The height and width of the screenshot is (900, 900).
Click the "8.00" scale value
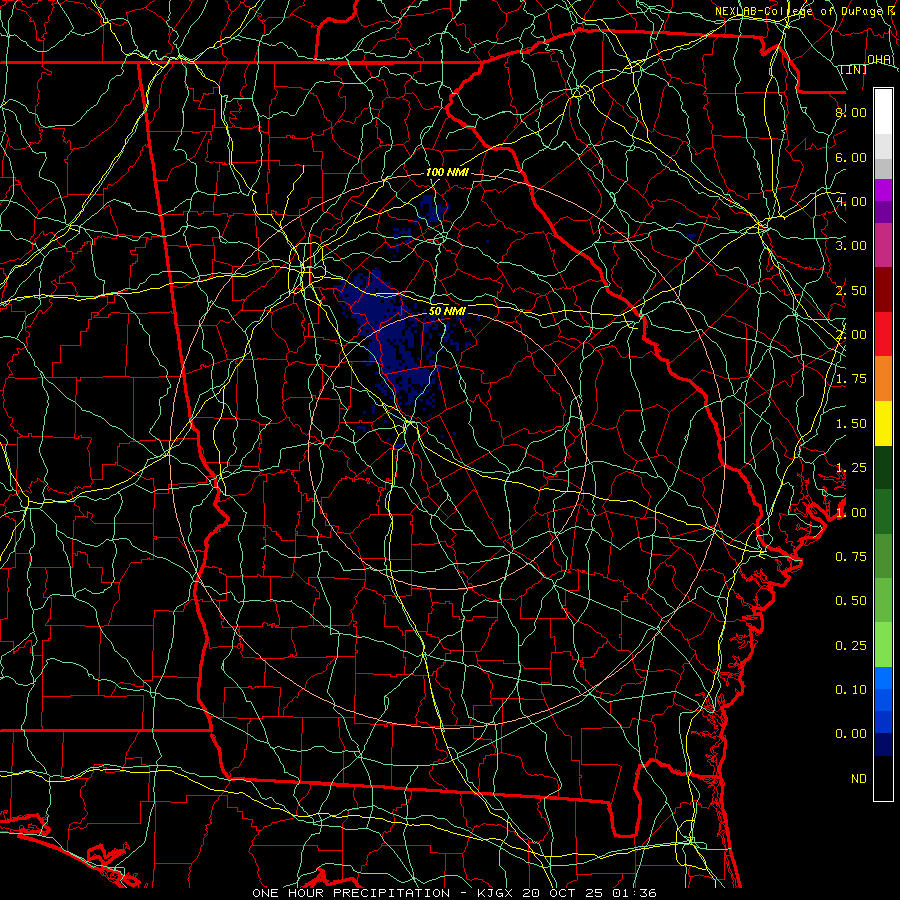(851, 112)
